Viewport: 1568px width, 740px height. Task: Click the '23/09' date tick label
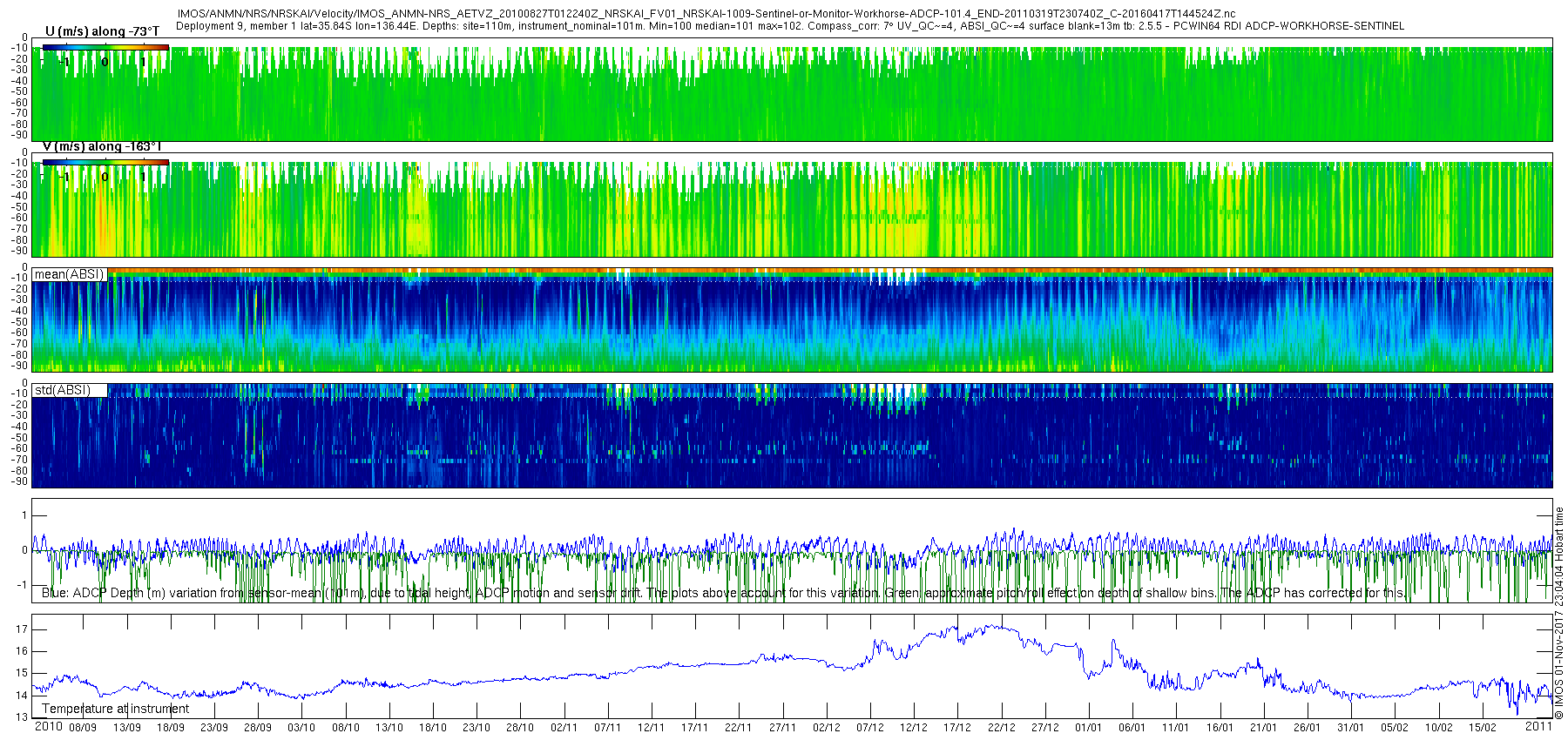click(214, 728)
